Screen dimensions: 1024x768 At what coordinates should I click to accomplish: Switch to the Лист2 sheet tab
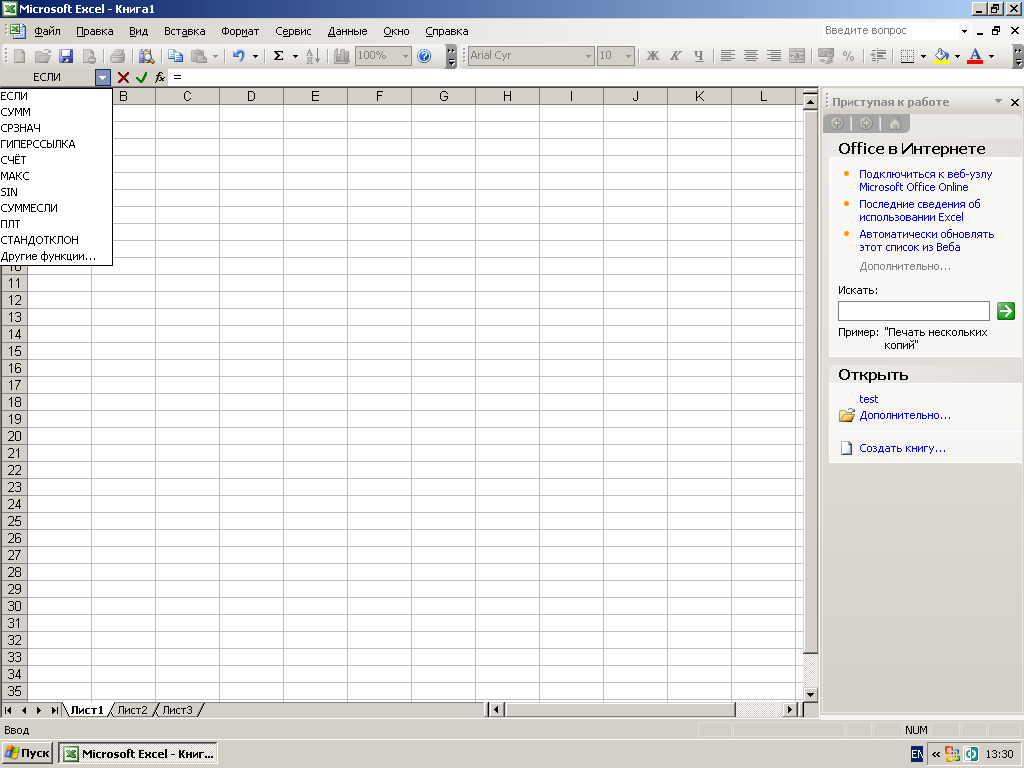(x=133, y=710)
